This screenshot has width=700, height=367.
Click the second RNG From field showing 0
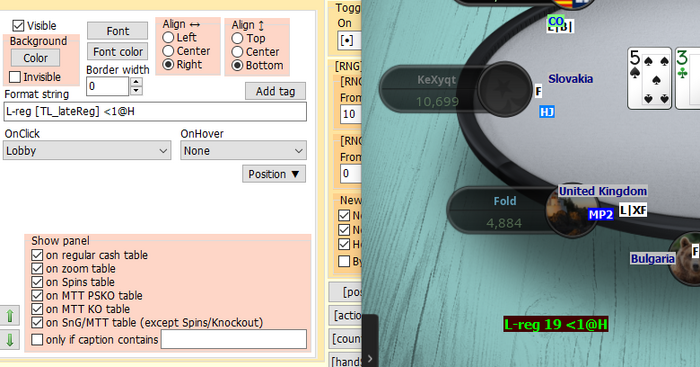350,173
